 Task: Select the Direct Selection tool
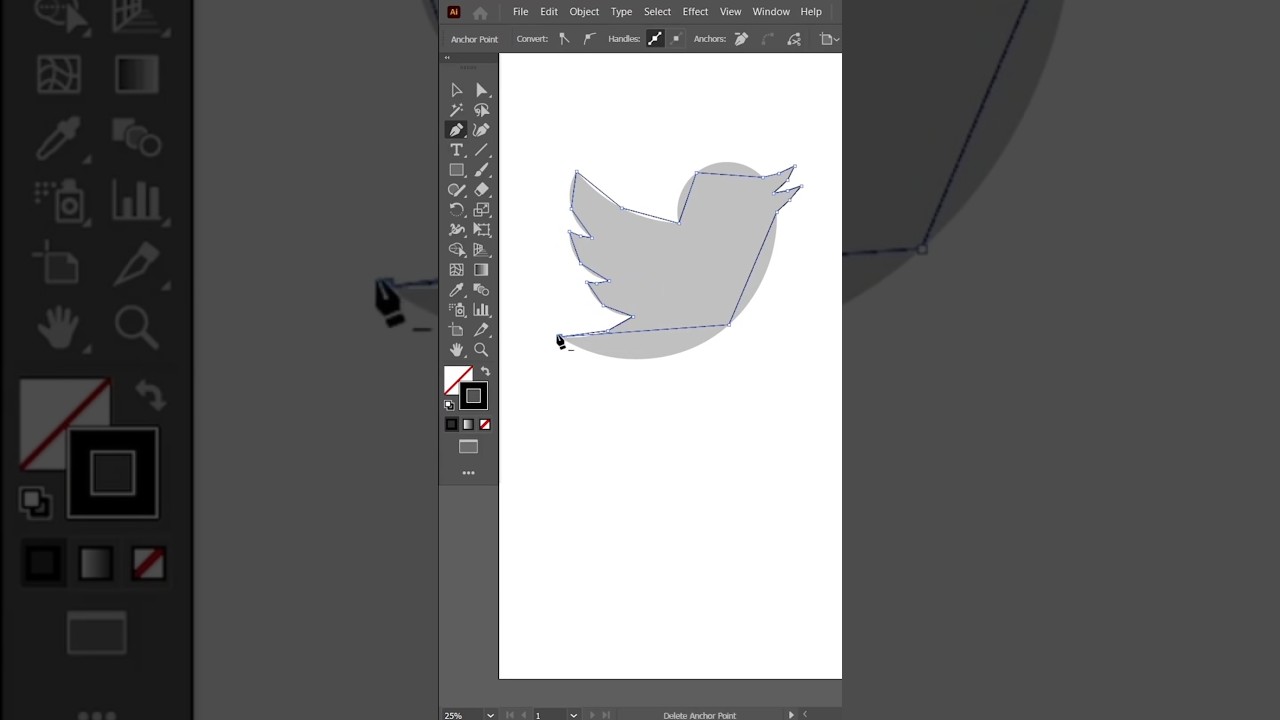coord(481,90)
